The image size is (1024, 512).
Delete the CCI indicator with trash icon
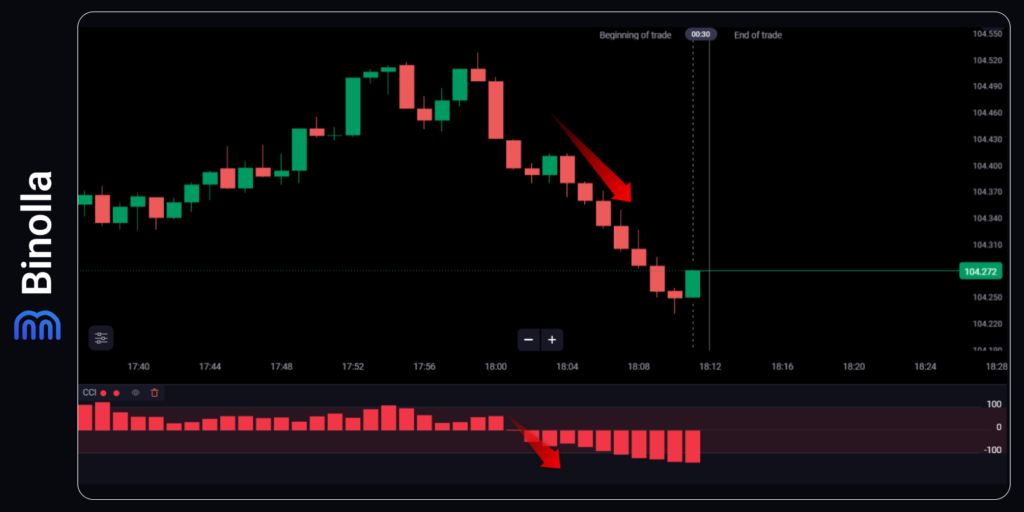(x=154, y=392)
